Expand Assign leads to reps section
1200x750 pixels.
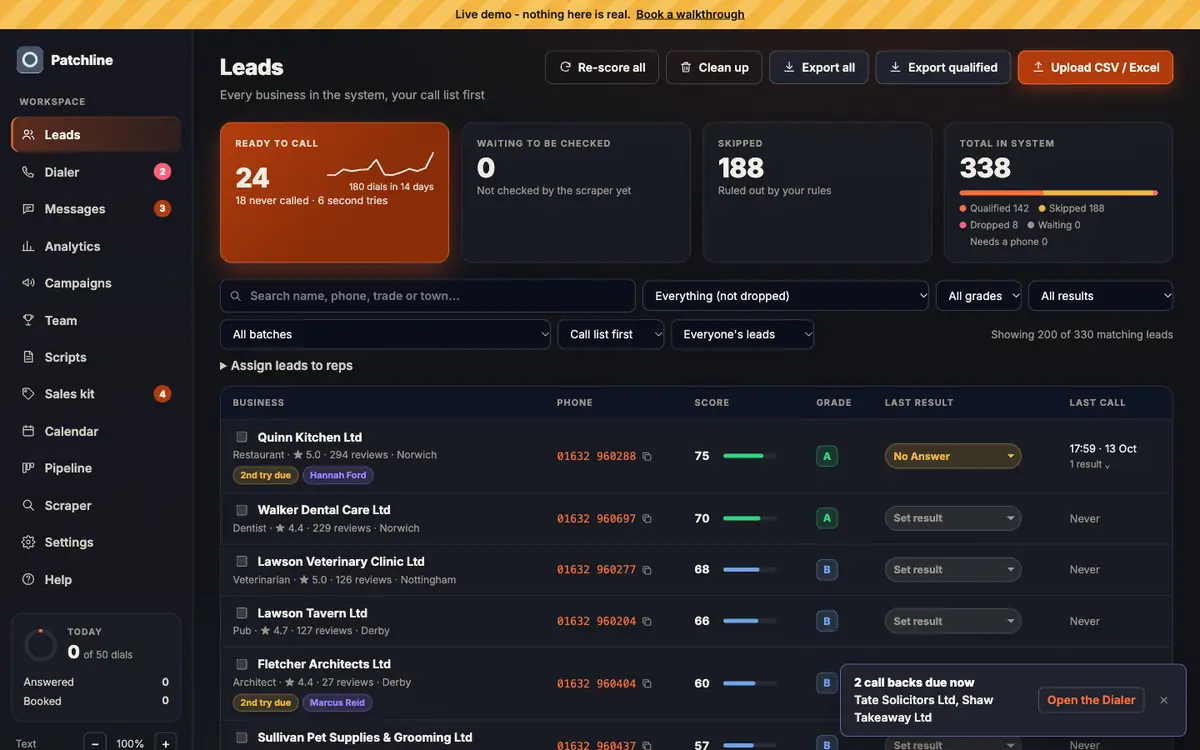pyautogui.click(x=286, y=366)
